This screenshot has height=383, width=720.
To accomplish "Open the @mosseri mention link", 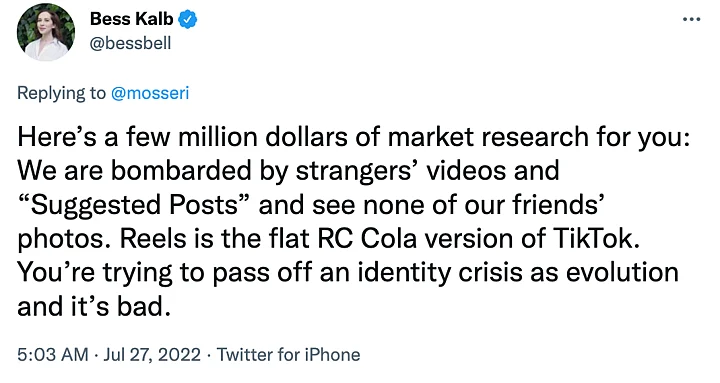I will coord(150,93).
